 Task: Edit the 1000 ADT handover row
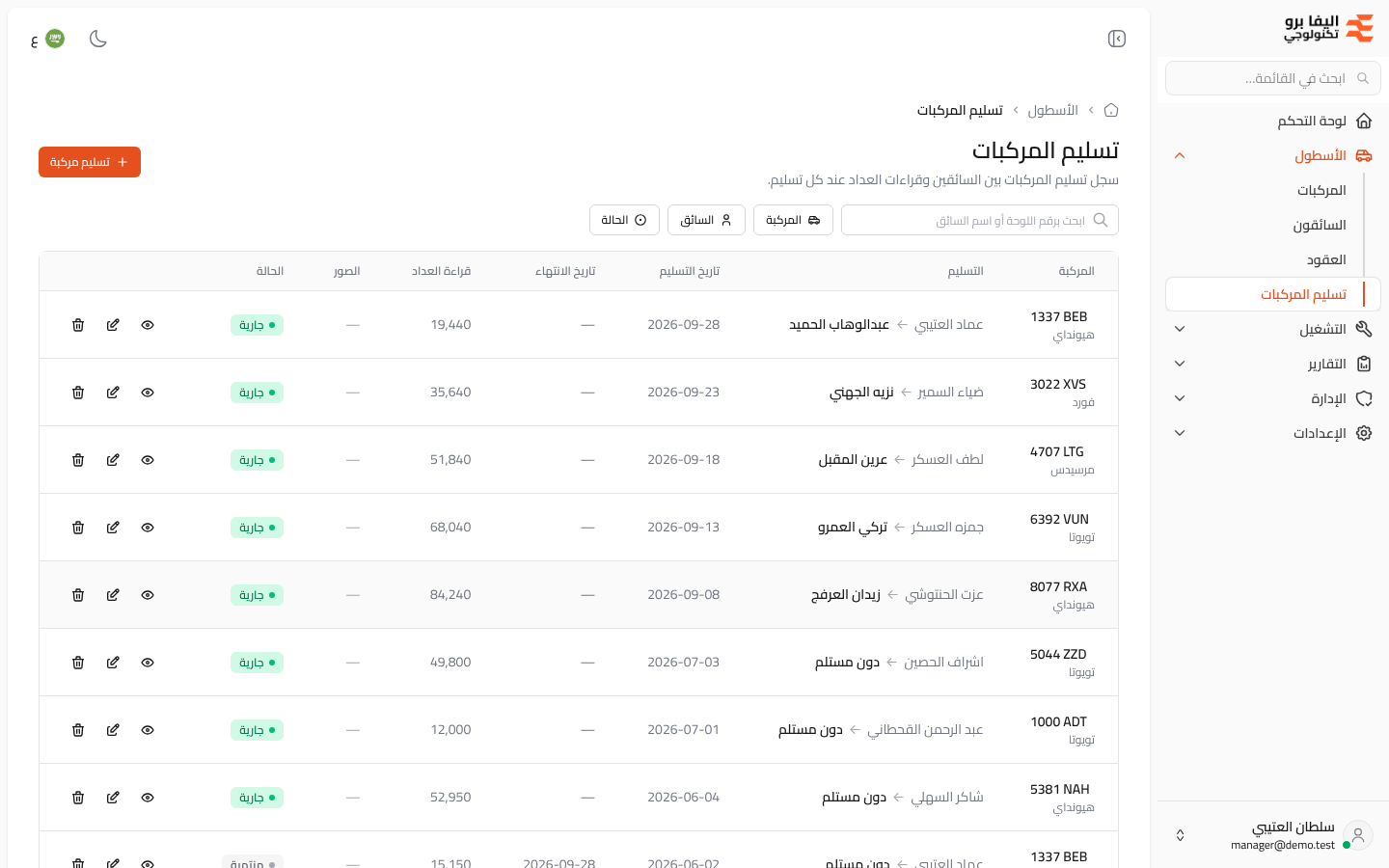[113, 730]
